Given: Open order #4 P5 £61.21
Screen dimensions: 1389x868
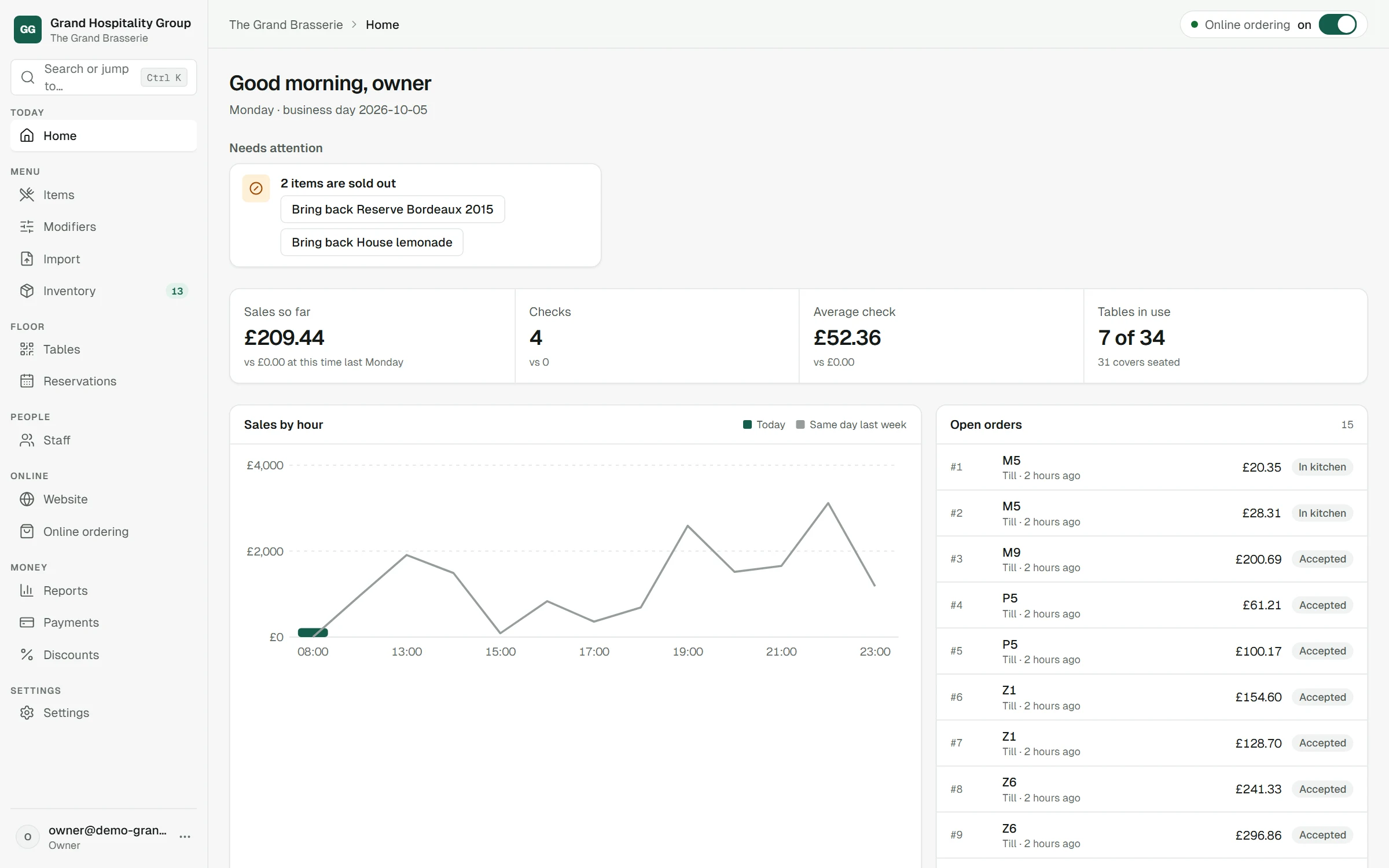Looking at the screenshot, I should (1152, 605).
